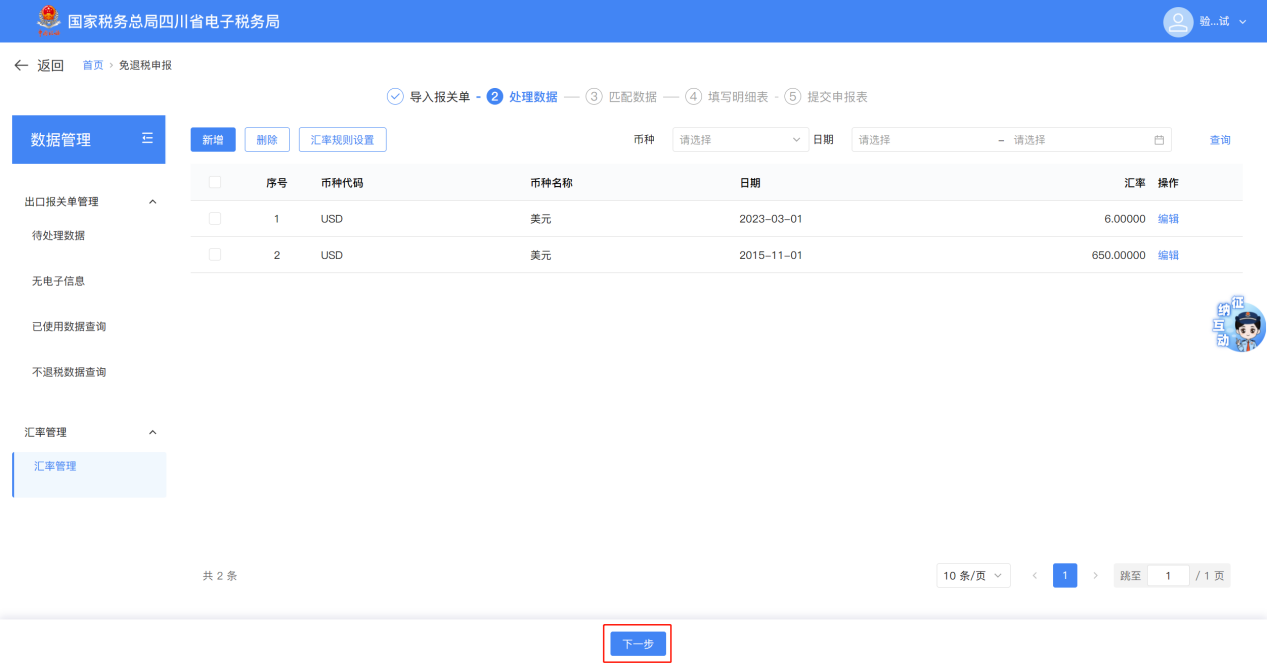This screenshot has height=668, width=1267.
Task: Open 待处理数据 in sidebar
Action: (58, 236)
